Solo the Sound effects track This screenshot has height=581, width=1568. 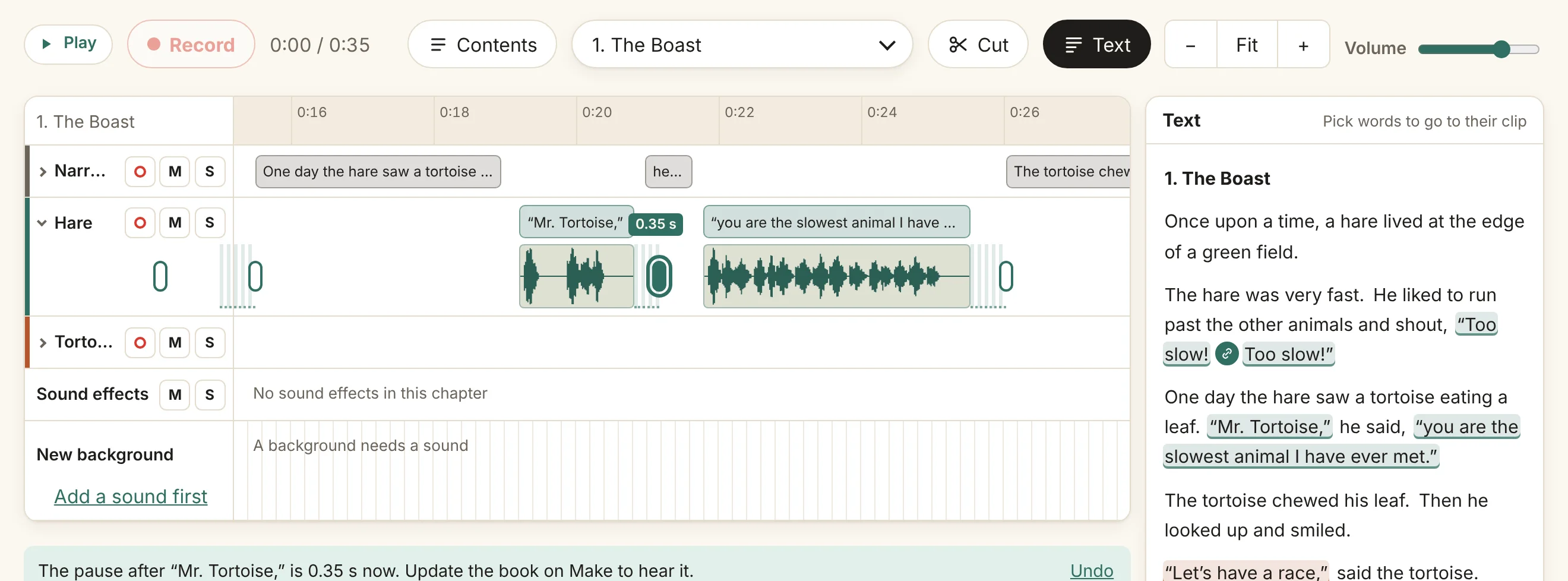pos(210,394)
